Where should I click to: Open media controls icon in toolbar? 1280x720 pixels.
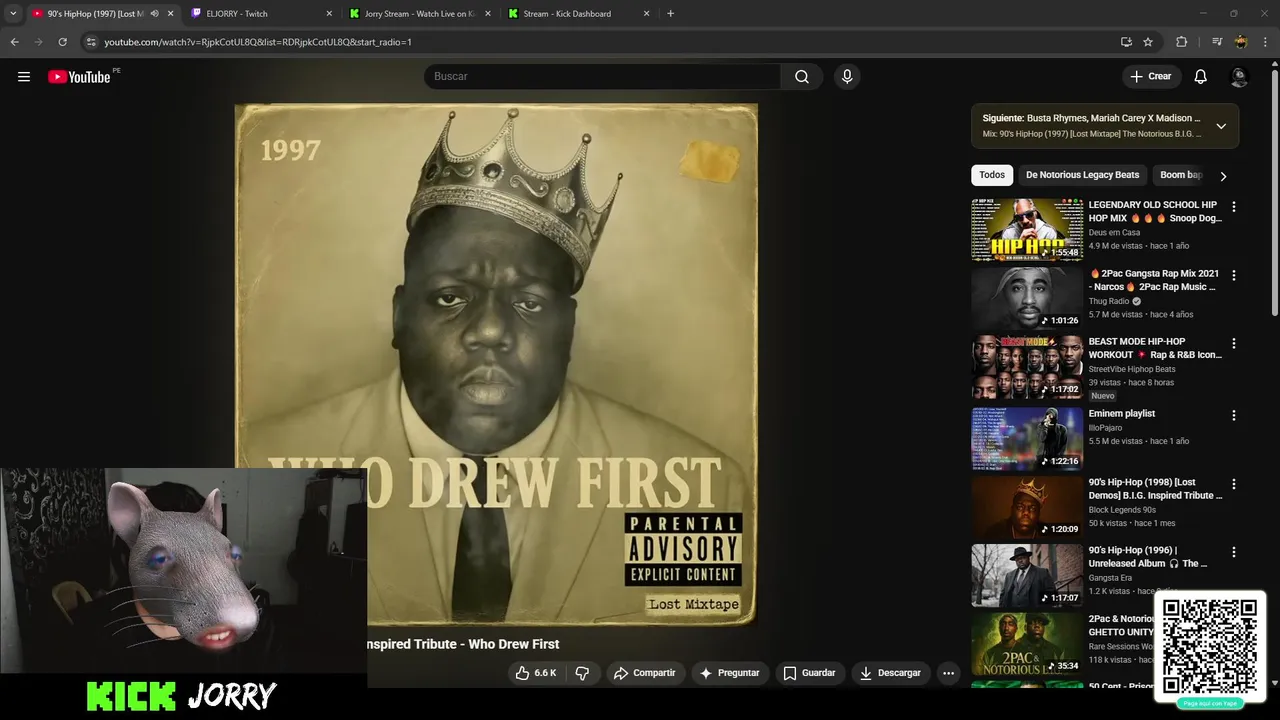tap(1216, 42)
